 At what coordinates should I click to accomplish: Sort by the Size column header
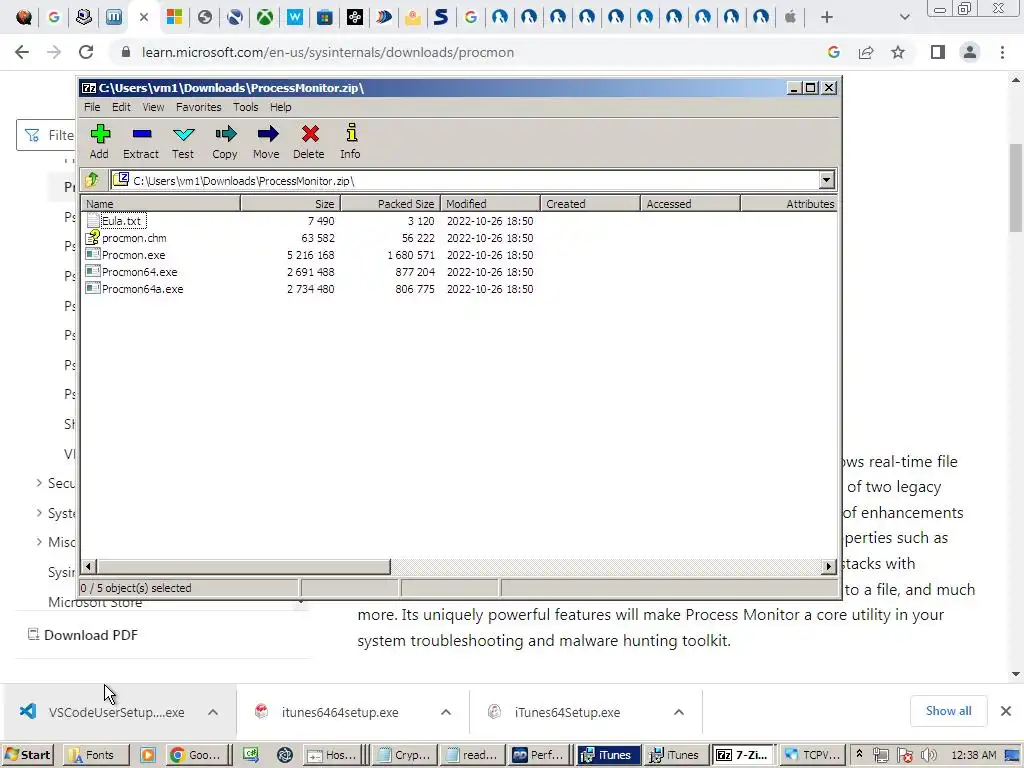click(x=291, y=204)
